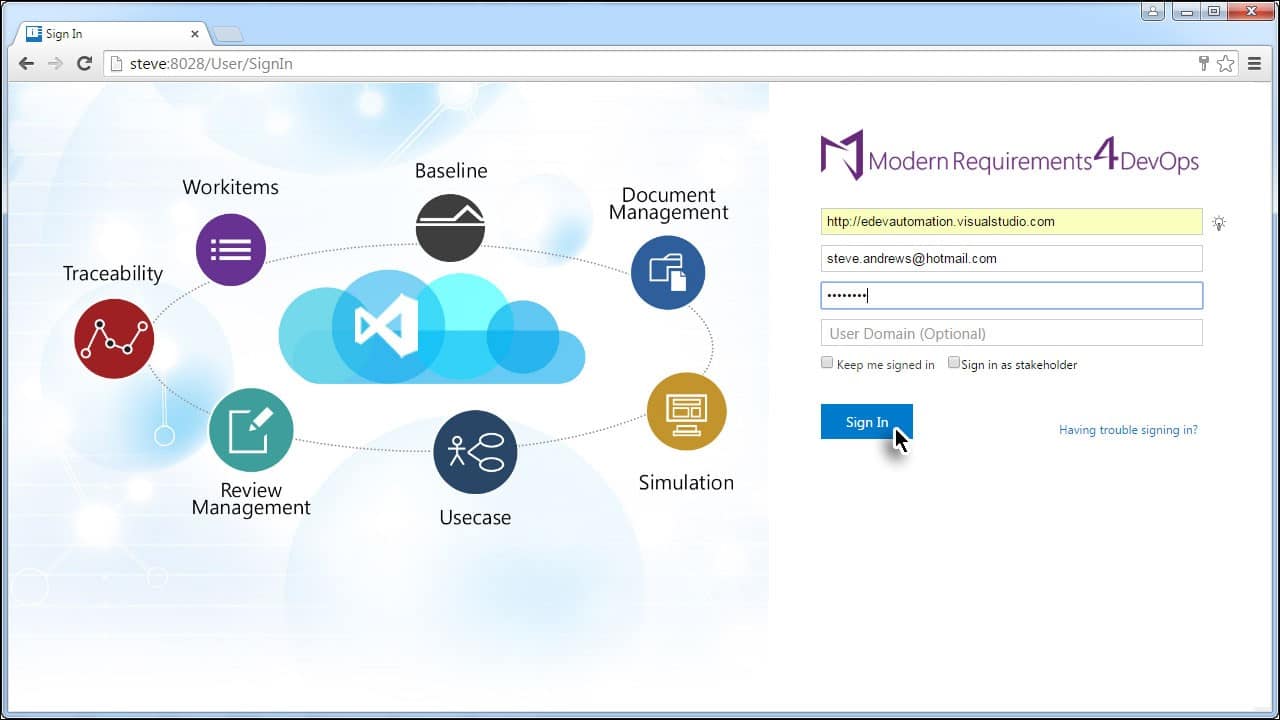Image resolution: width=1280 pixels, height=720 pixels.
Task: Click the Usecase label text
Action: coord(475,517)
